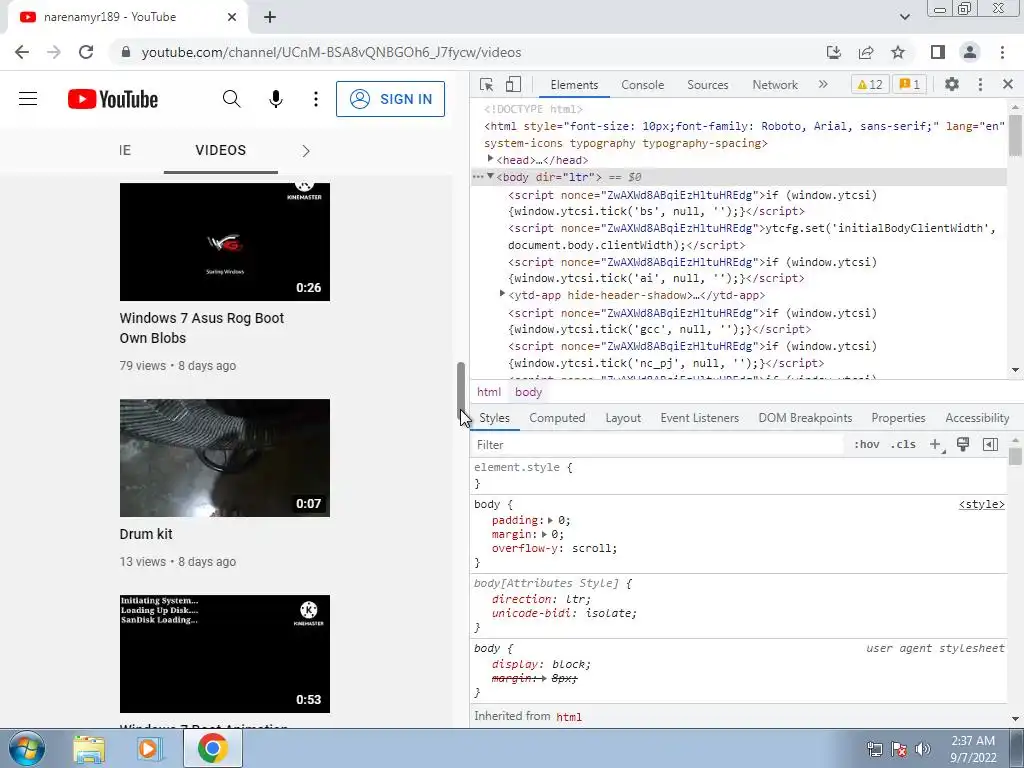Open YouTube search icon
Image resolution: width=1024 pixels, height=768 pixels.
(x=231, y=99)
